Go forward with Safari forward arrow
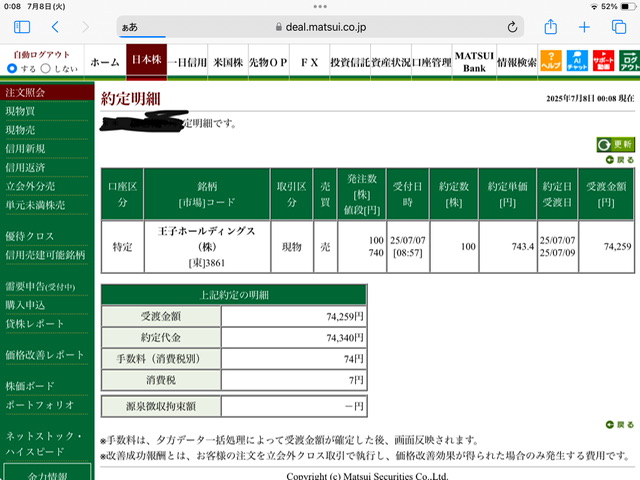 pyautogui.click(x=85, y=27)
